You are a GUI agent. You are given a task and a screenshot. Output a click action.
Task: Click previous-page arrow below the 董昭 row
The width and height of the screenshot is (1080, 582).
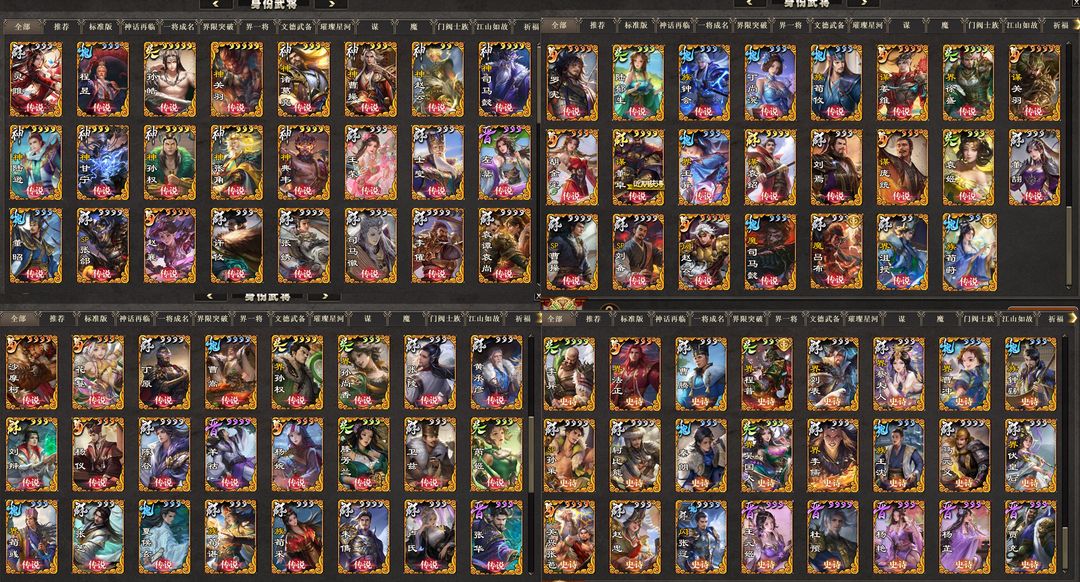pos(211,296)
